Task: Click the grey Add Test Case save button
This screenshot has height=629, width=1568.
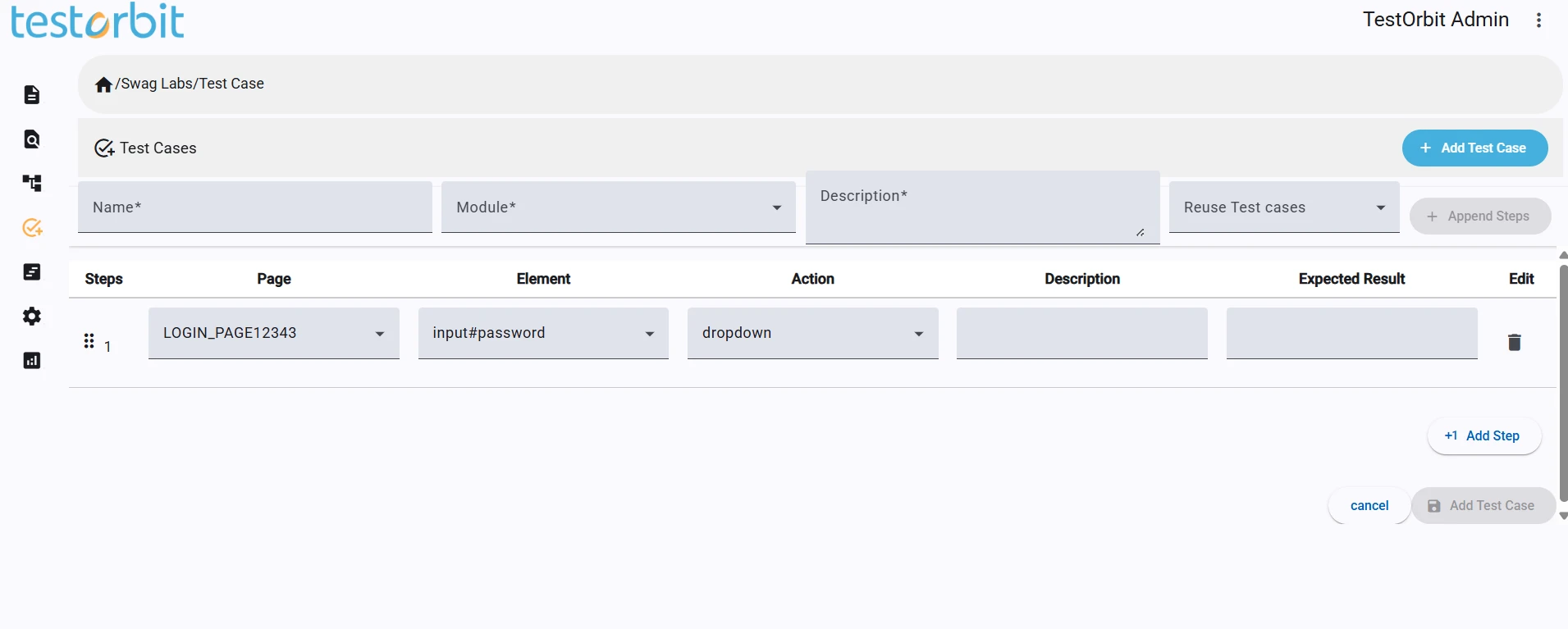Action: click(x=1483, y=506)
